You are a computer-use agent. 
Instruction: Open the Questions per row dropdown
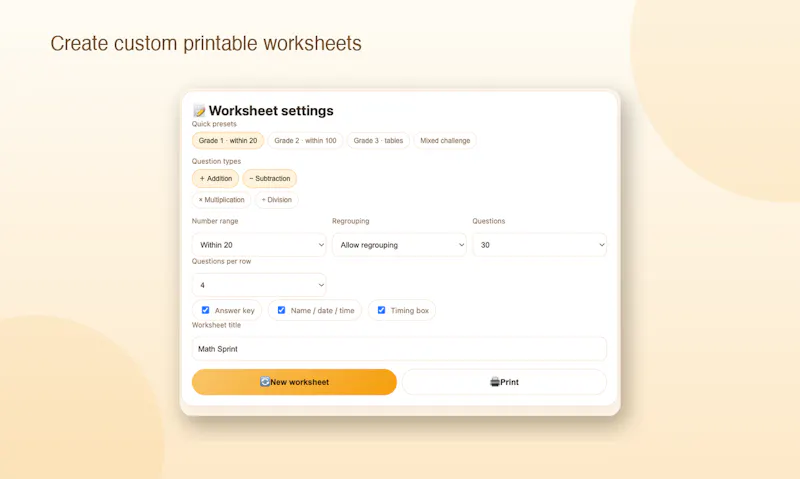tap(259, 285)
